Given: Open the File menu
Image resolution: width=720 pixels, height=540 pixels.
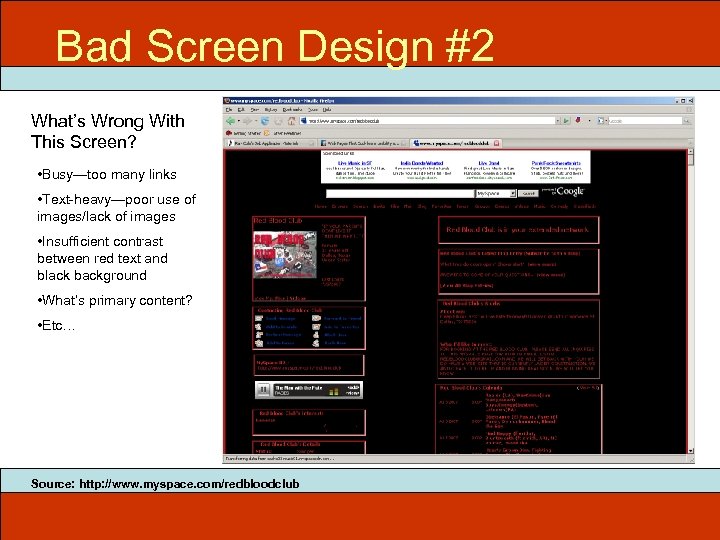Looking at the screenshot, I should (229, 110).
